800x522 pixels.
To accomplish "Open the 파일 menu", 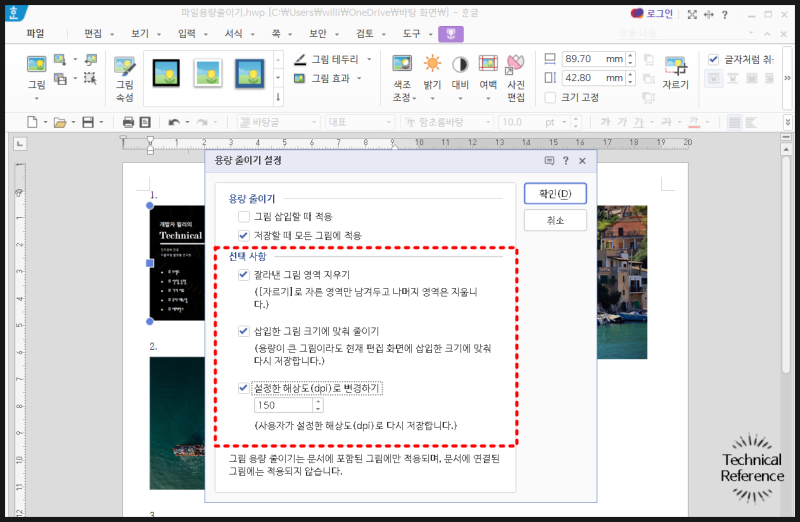I will (35, 34).
